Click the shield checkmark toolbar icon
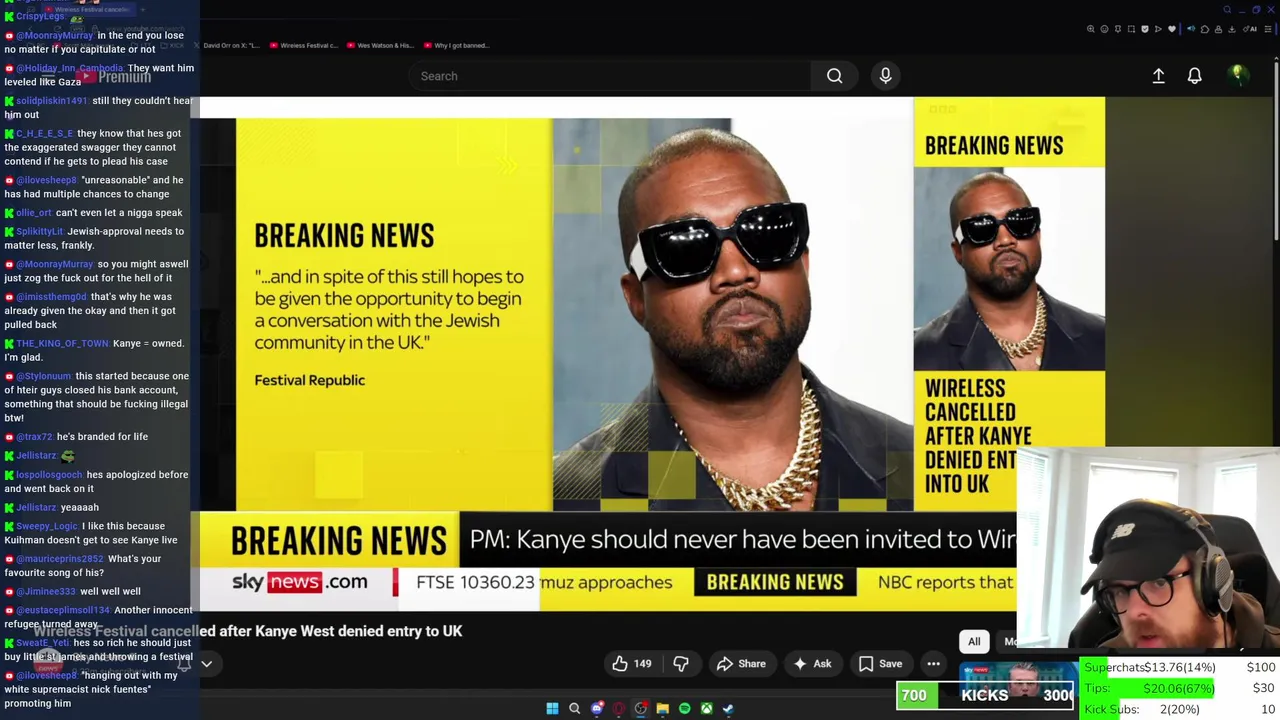 pos(1145,29)
